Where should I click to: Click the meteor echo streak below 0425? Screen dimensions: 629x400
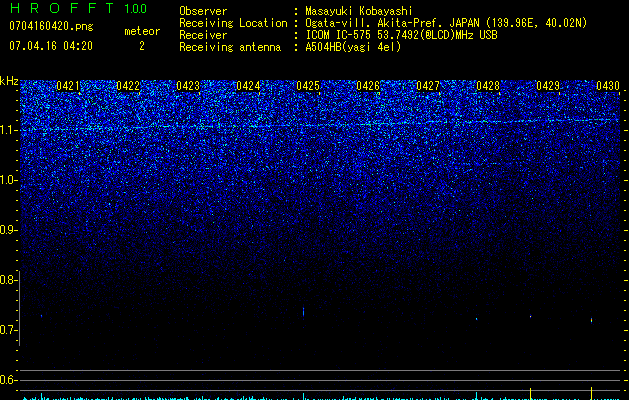303,312
